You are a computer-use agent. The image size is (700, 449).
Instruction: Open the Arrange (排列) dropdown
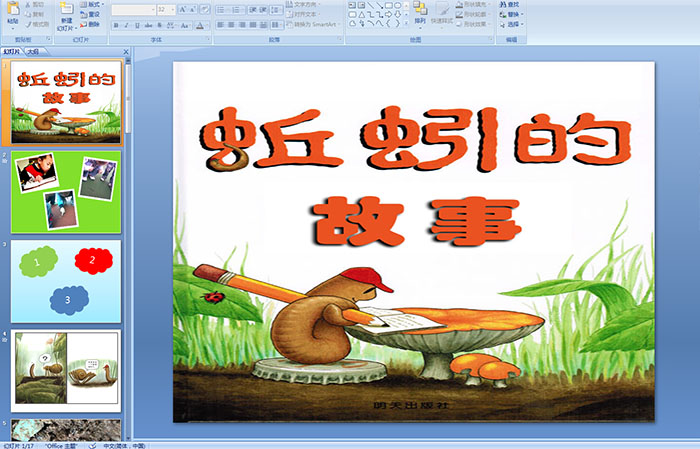coord(420,14)
